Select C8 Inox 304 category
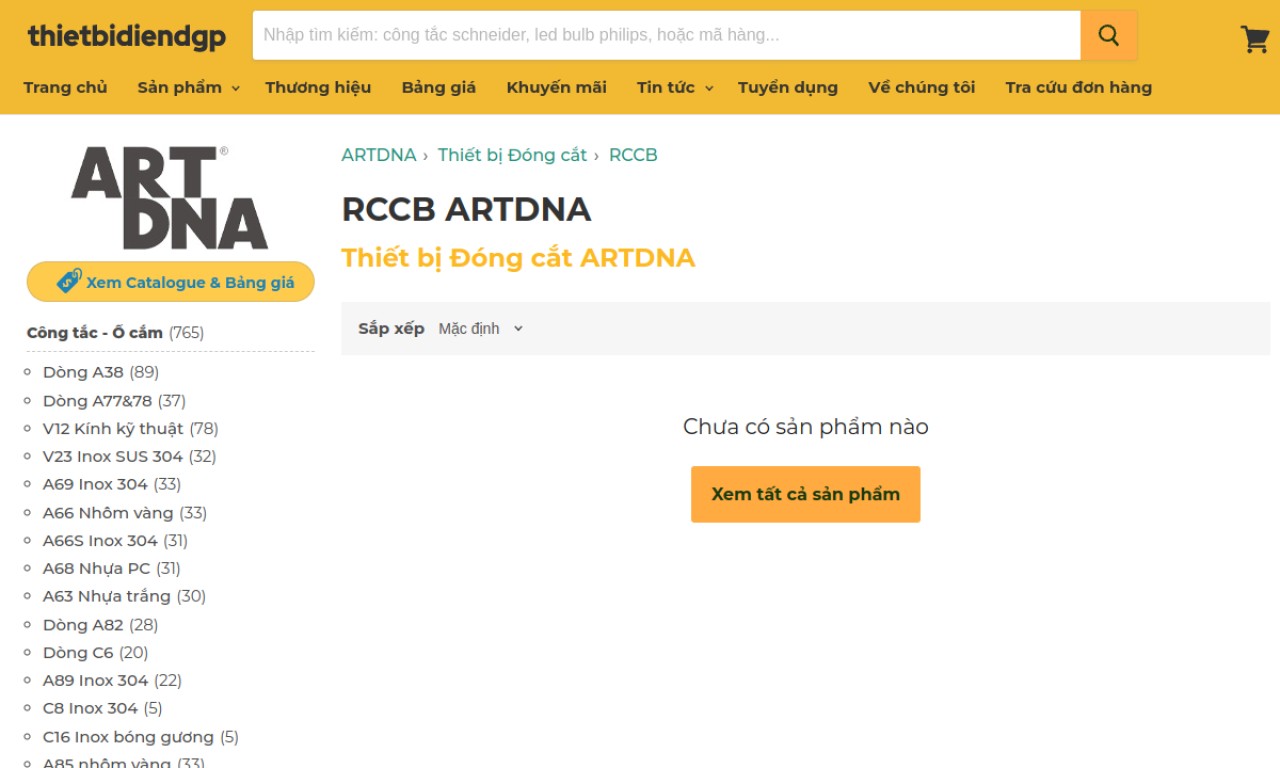 tap(90, 708)
